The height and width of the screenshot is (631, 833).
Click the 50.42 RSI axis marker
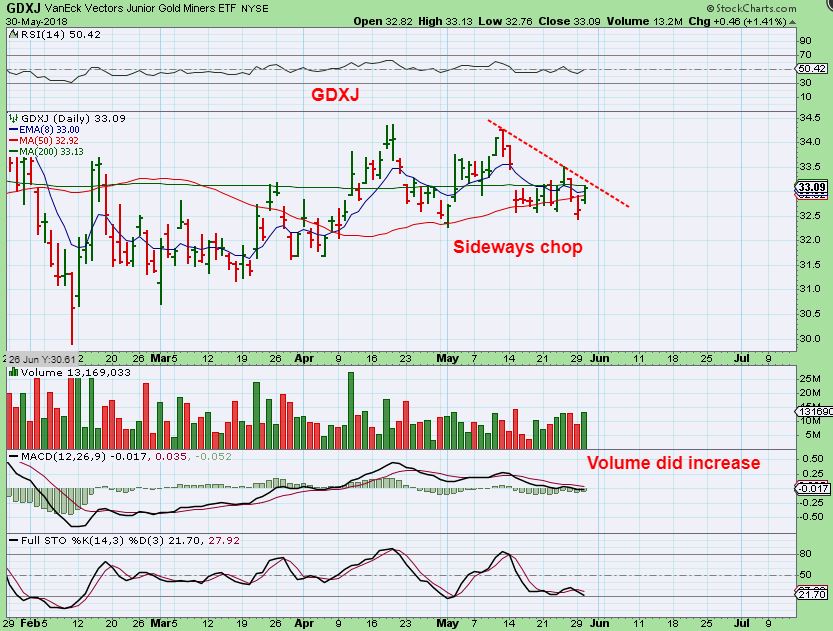pyautogui.click(x=811, y=69)
